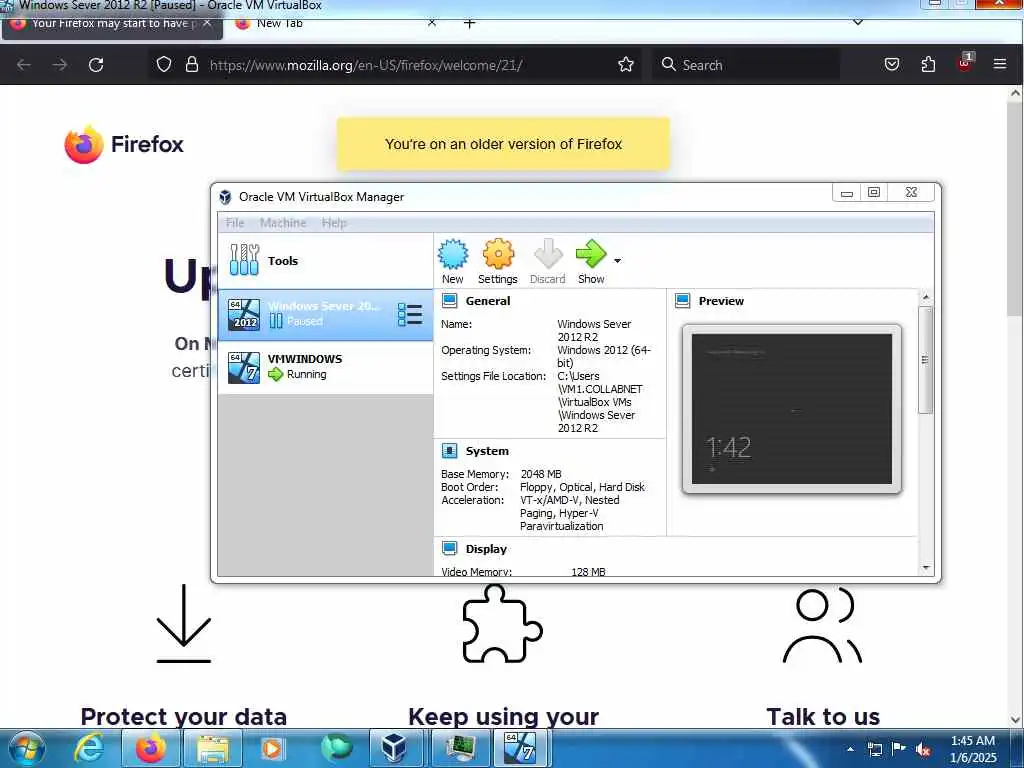
Task: Click the Firefox logo on the page
Action: 124,144
